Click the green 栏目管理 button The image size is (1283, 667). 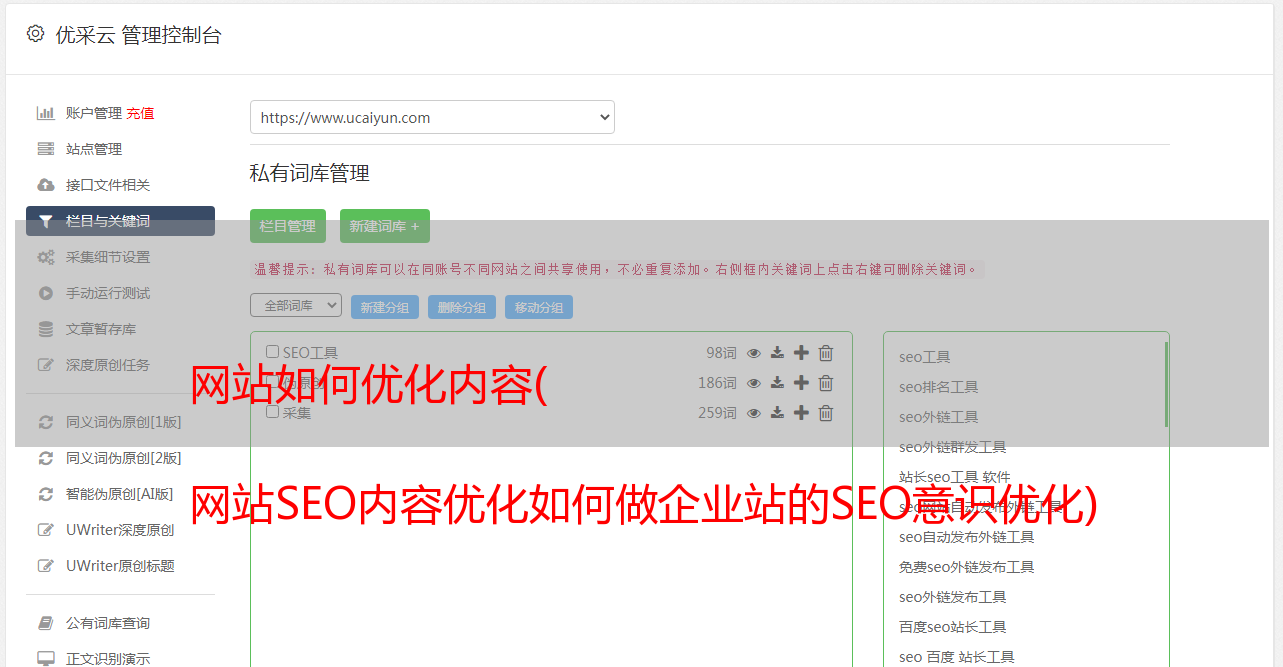click(x=288, y=226)
